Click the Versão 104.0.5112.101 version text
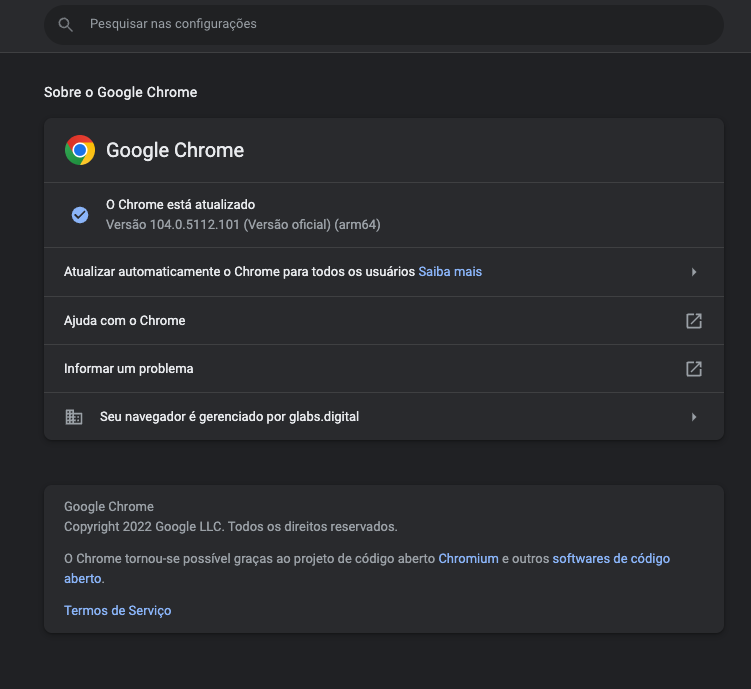Image resolution: width=751 pixels, height=689 pixels. (243, 225)
